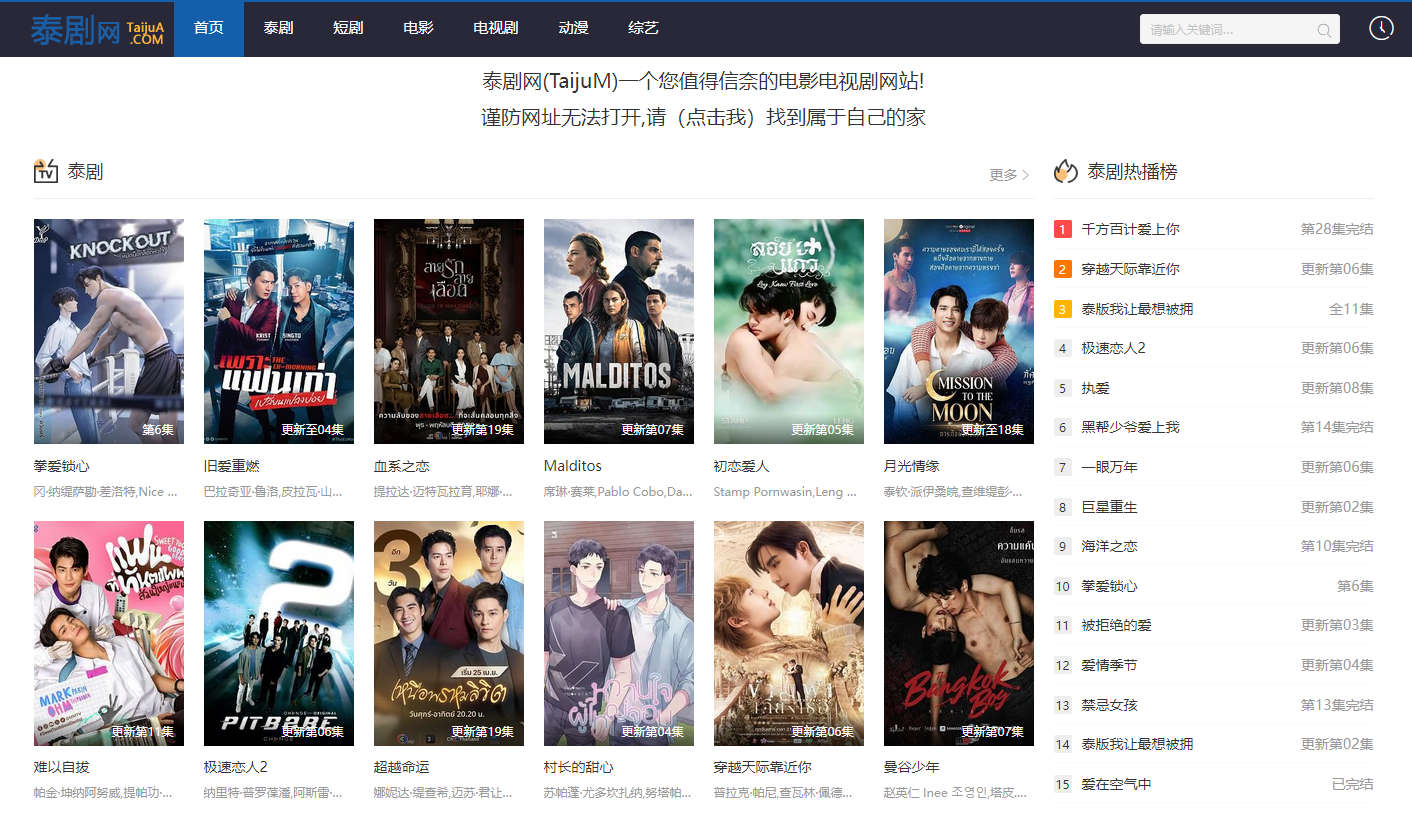The width and height of the screenshot is (1412, 833).
Task: Open the KNOCKOUT poster thumbnail
Action: [x=109, y=331]
